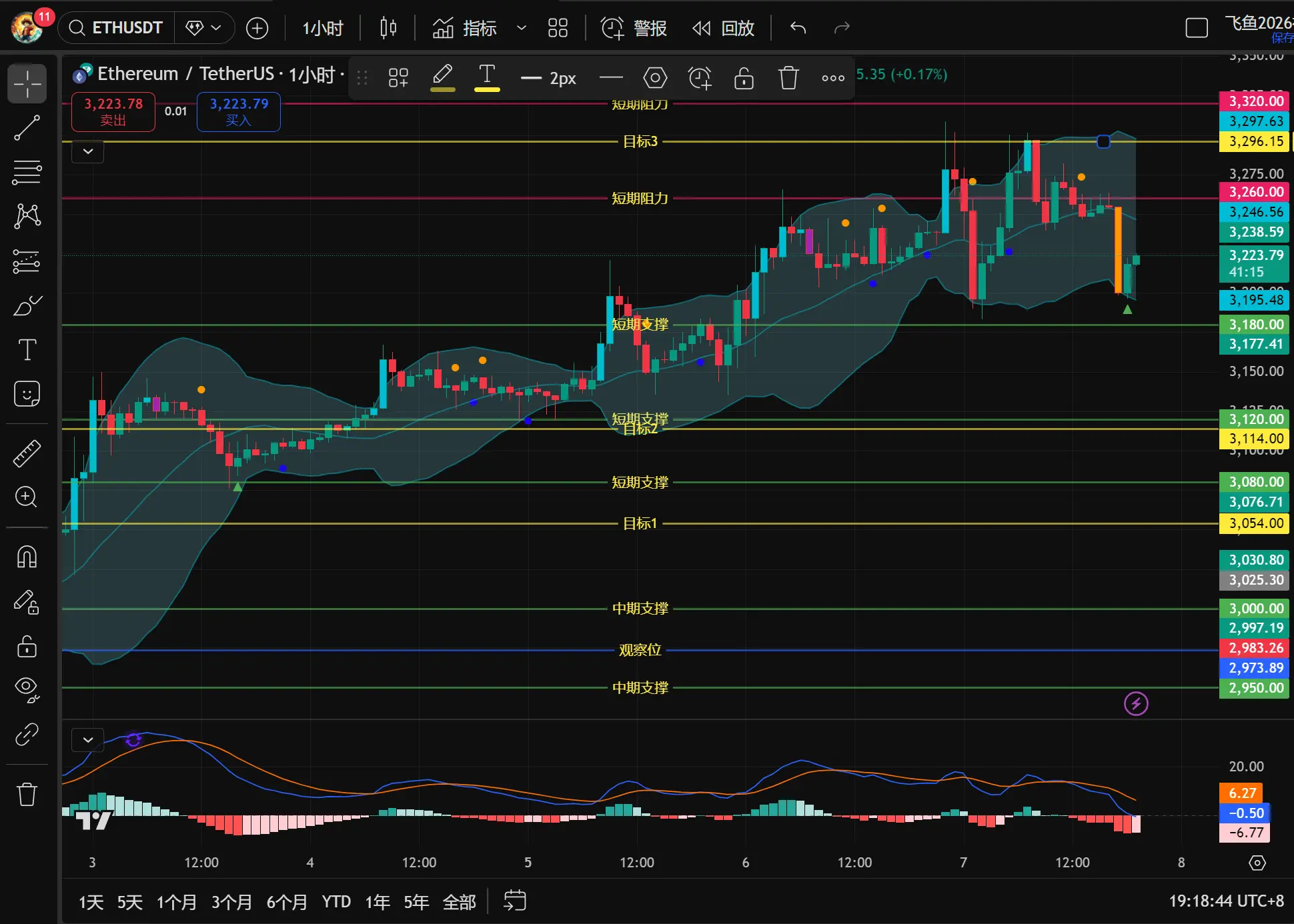Click the trash icon in floating toolbar

788,78
